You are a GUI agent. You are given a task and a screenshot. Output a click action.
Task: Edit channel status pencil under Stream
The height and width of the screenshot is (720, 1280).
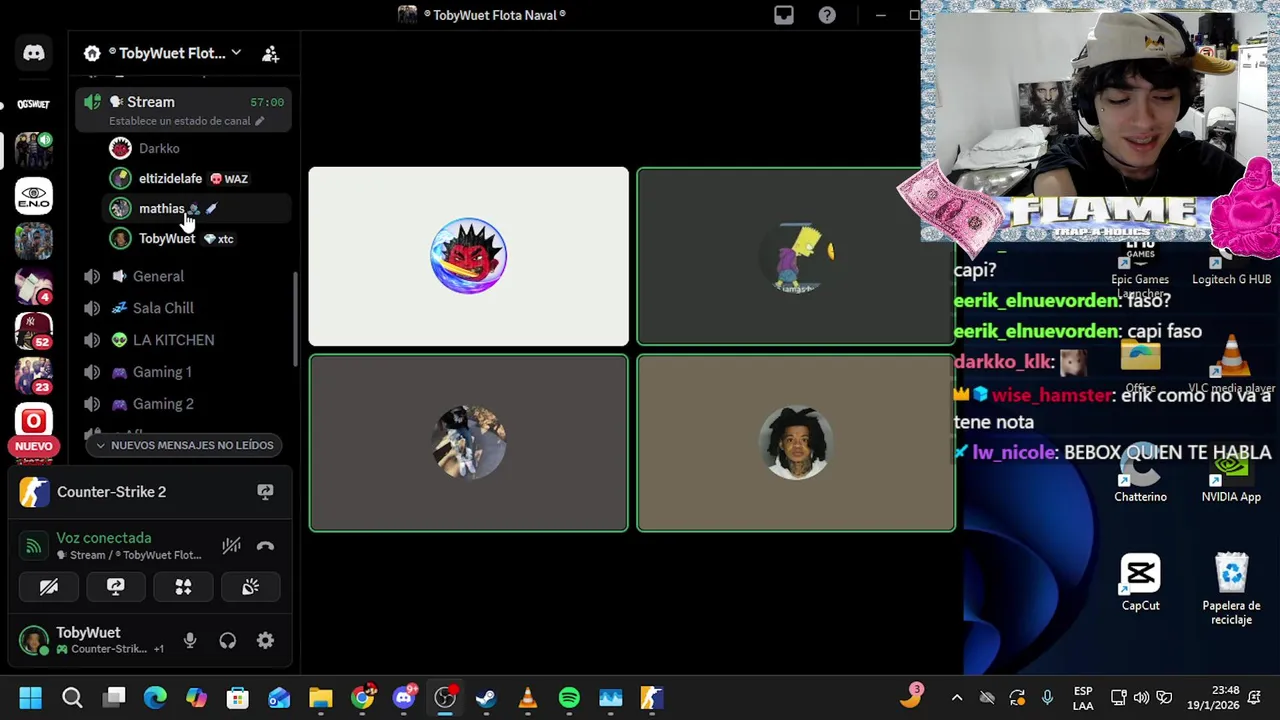(259, 121)
